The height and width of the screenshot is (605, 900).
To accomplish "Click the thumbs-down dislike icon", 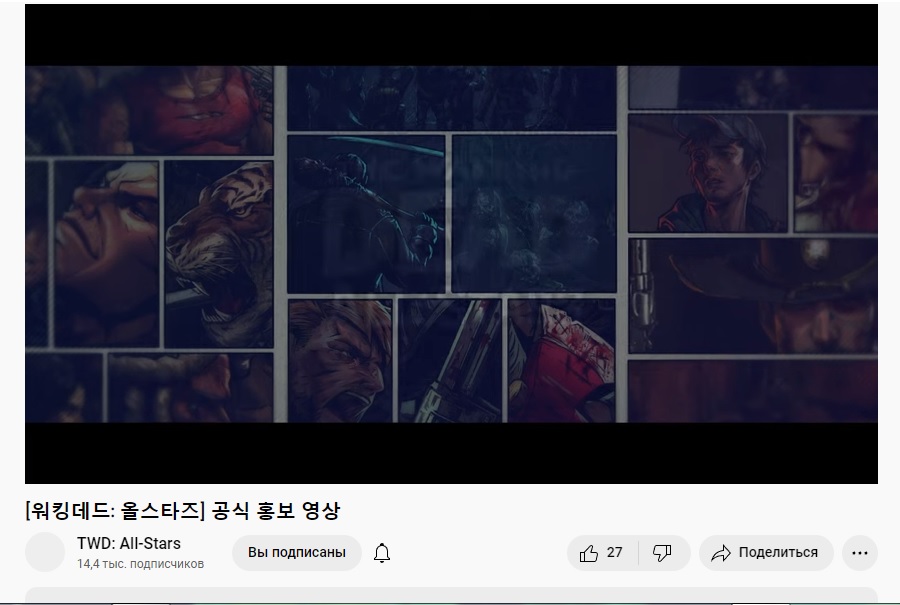I will point(662,553).
